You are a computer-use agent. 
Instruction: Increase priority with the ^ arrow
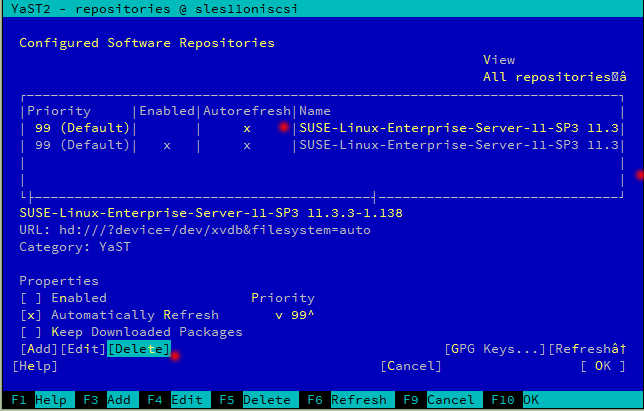pos(311,315)
